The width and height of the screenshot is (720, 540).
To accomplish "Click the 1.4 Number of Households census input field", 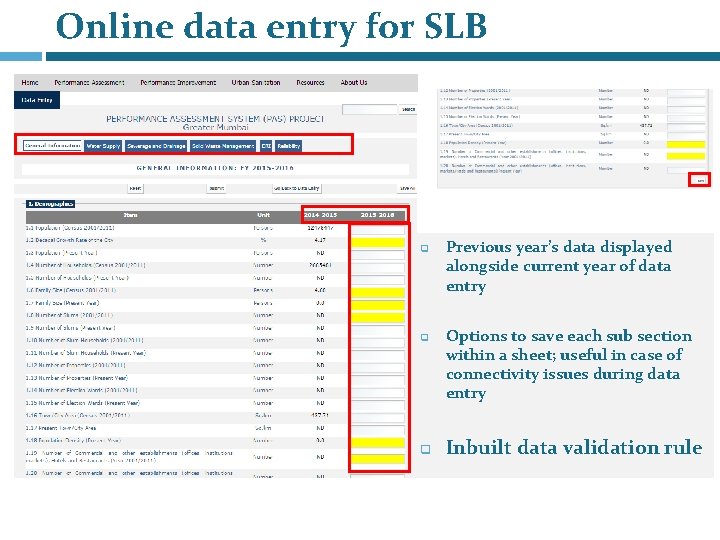I will (377, 267).
